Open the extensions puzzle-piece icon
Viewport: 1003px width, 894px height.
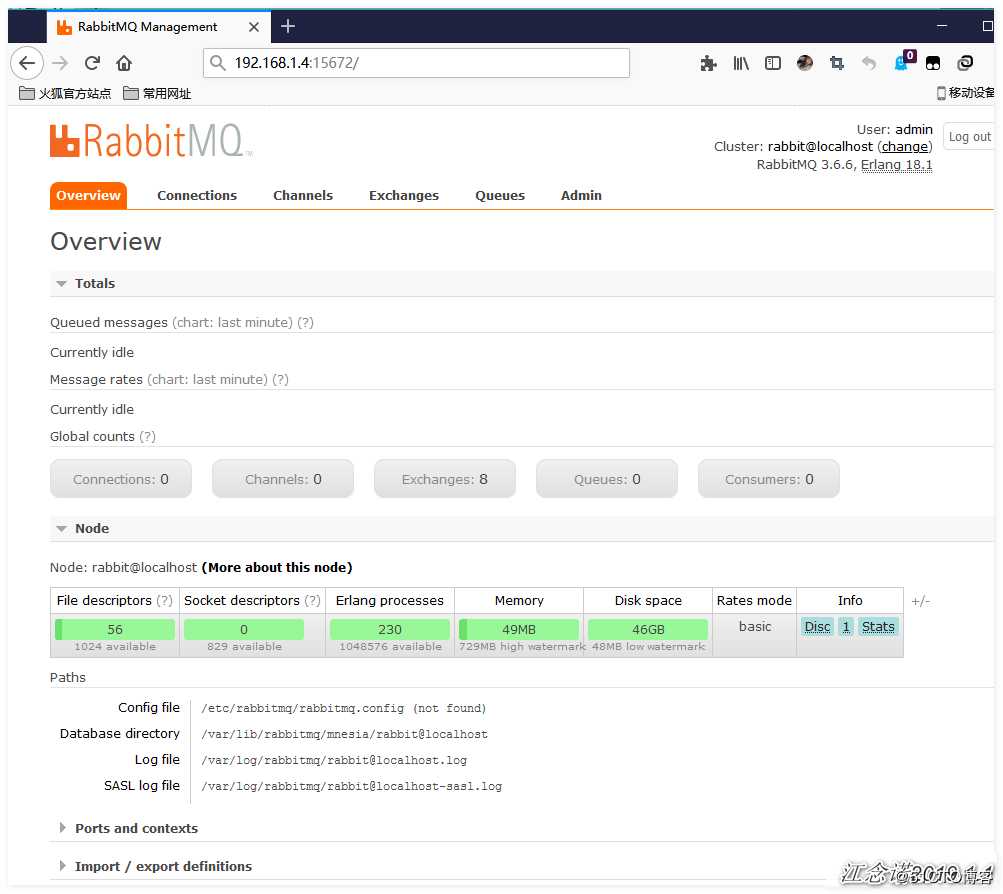pyautogui.click(x=708, y=63)
